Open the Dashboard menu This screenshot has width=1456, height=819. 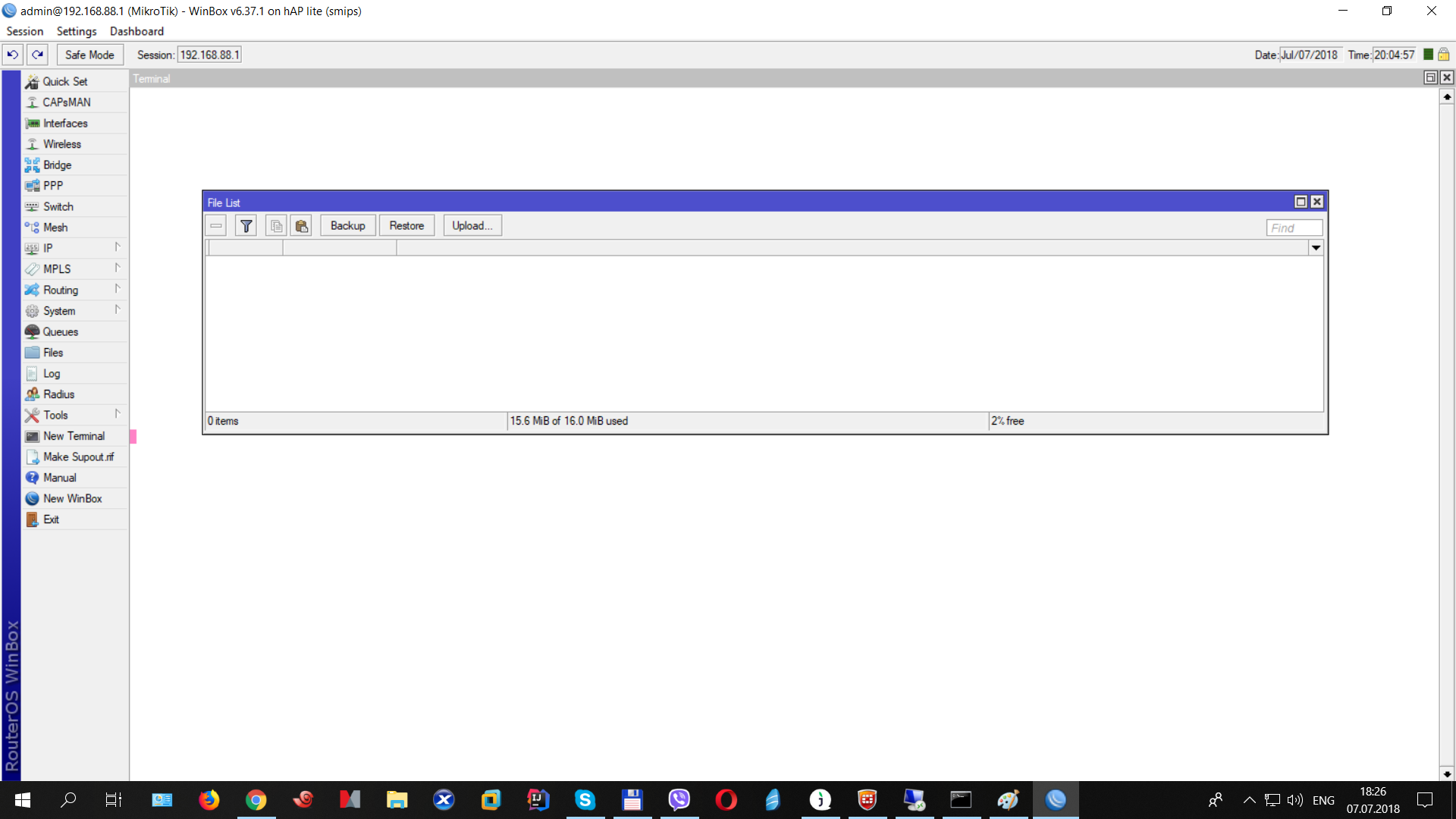click(136, 31)
